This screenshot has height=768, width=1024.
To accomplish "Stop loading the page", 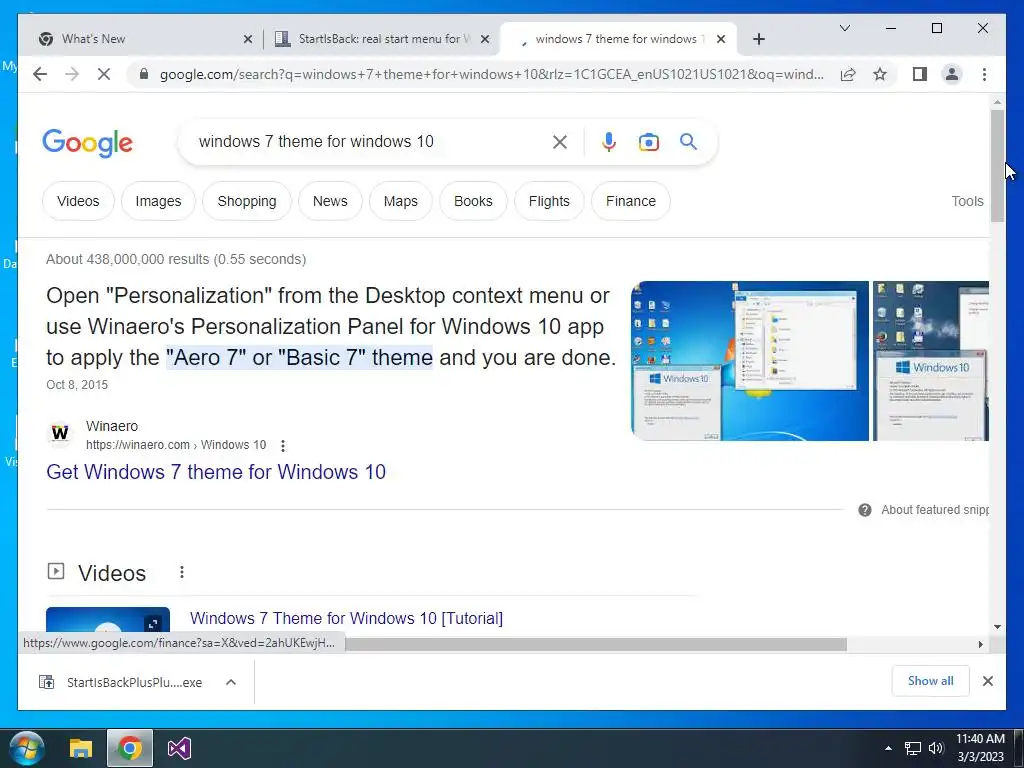I will [104, 74].
